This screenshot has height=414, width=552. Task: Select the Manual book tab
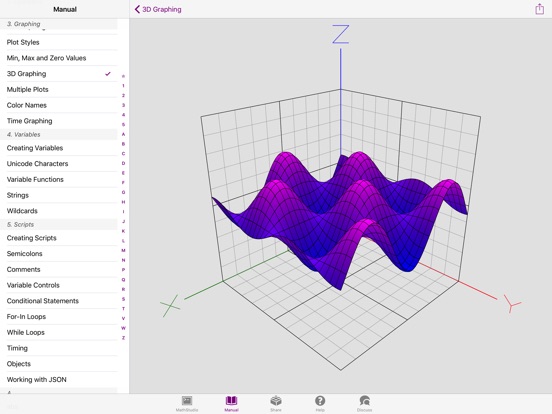pos(231,403)
